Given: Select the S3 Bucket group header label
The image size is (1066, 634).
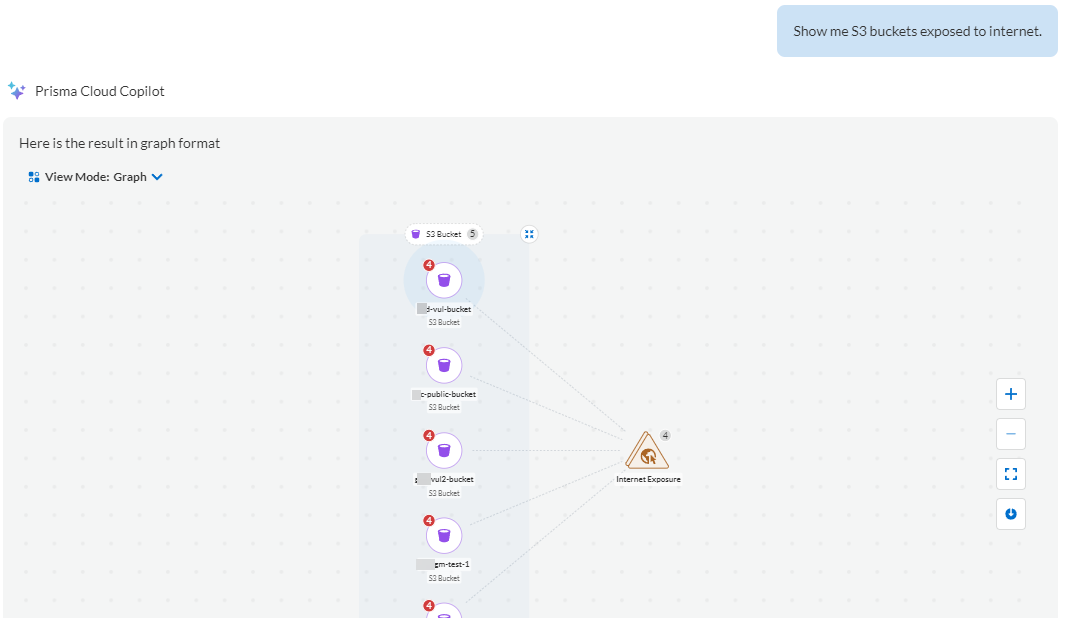Looking at the screenshot, I should click(x=443, y=234).
